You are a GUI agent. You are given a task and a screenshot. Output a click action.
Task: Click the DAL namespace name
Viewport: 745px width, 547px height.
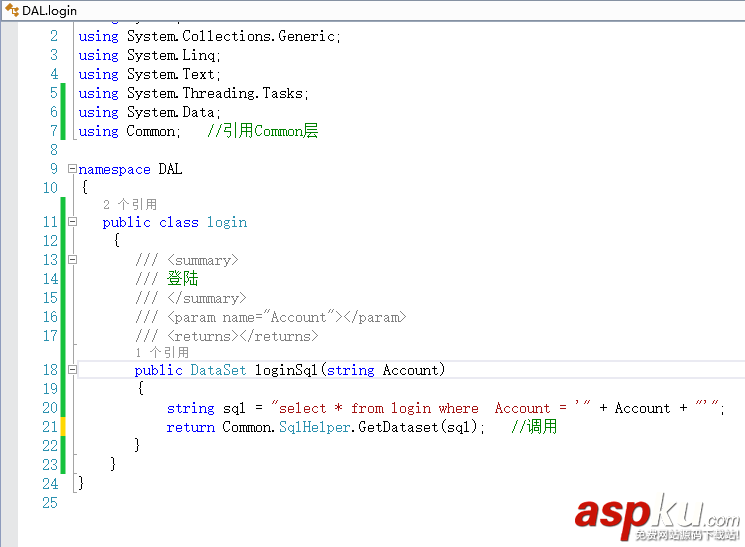tap(170, 169)
